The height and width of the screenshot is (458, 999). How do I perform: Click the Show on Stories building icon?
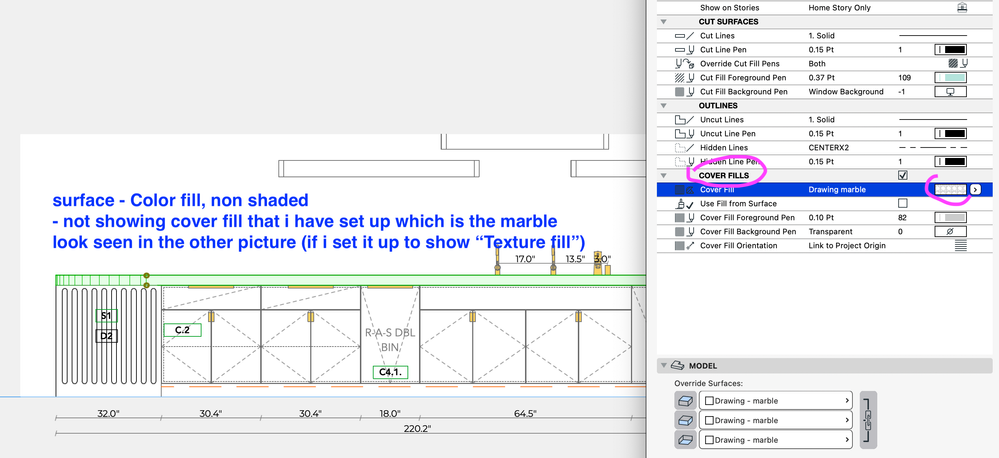click(962, 8)
